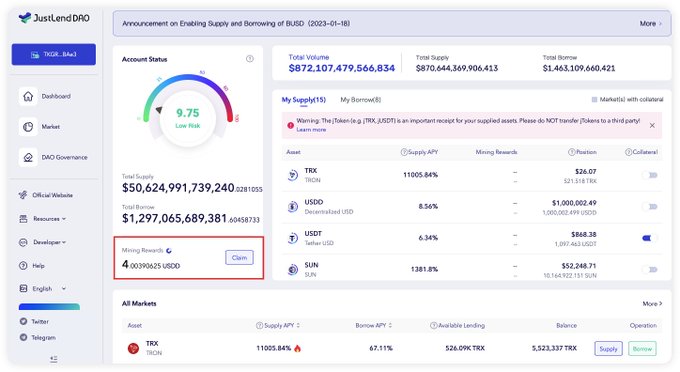Click the Official Website icon
Image resolution: width=680 pixels, height=372 pixels.
pyautogui.click(x=23, y=195)
